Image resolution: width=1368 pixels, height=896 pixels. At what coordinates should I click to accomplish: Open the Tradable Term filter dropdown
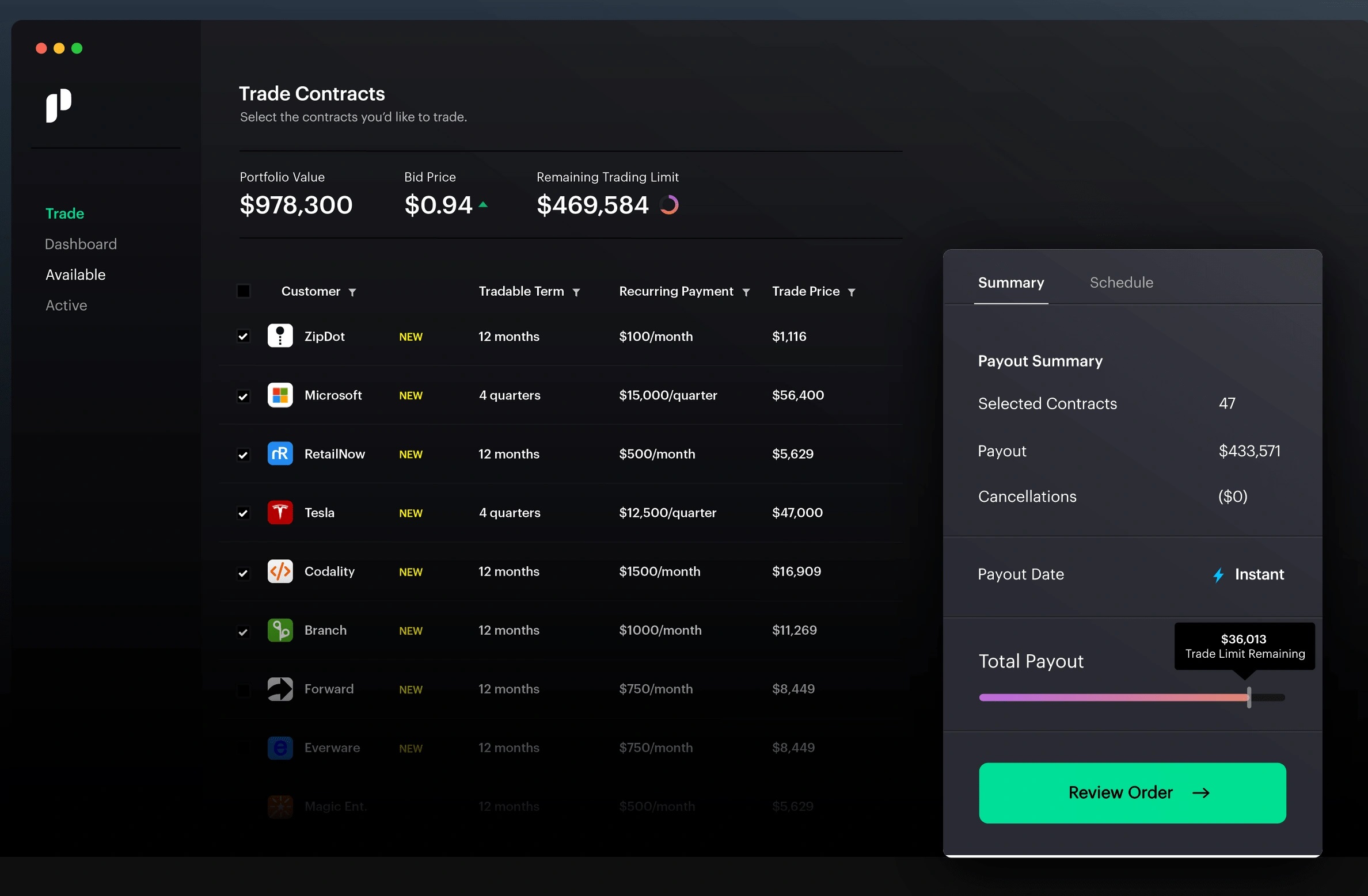[576, 292]
